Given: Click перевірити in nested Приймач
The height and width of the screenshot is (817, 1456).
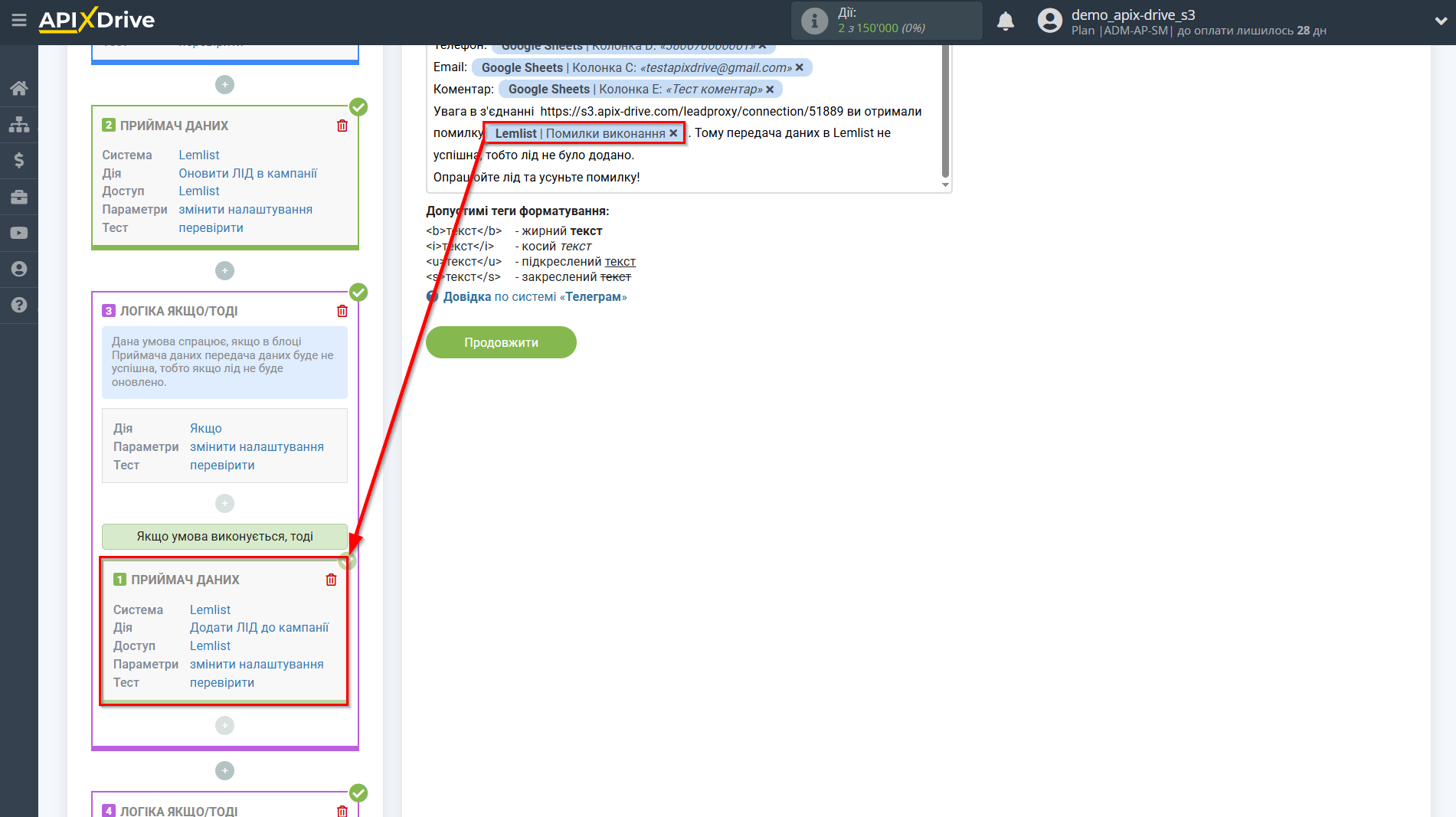Looking at the screenshot, I should point(222,682).
